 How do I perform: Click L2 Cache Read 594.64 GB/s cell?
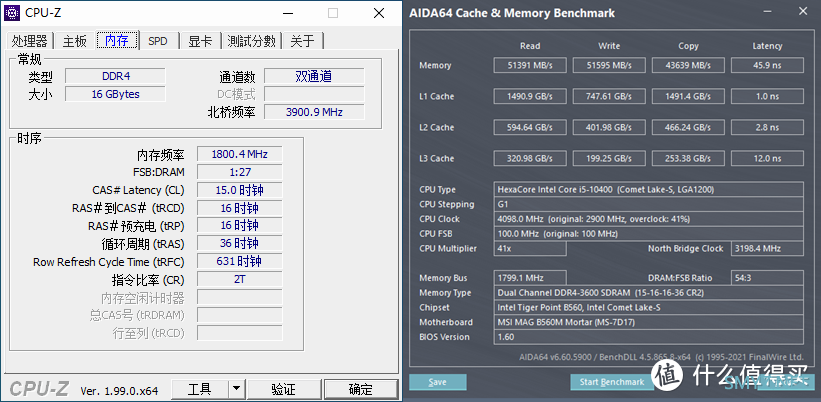point(530,127)
